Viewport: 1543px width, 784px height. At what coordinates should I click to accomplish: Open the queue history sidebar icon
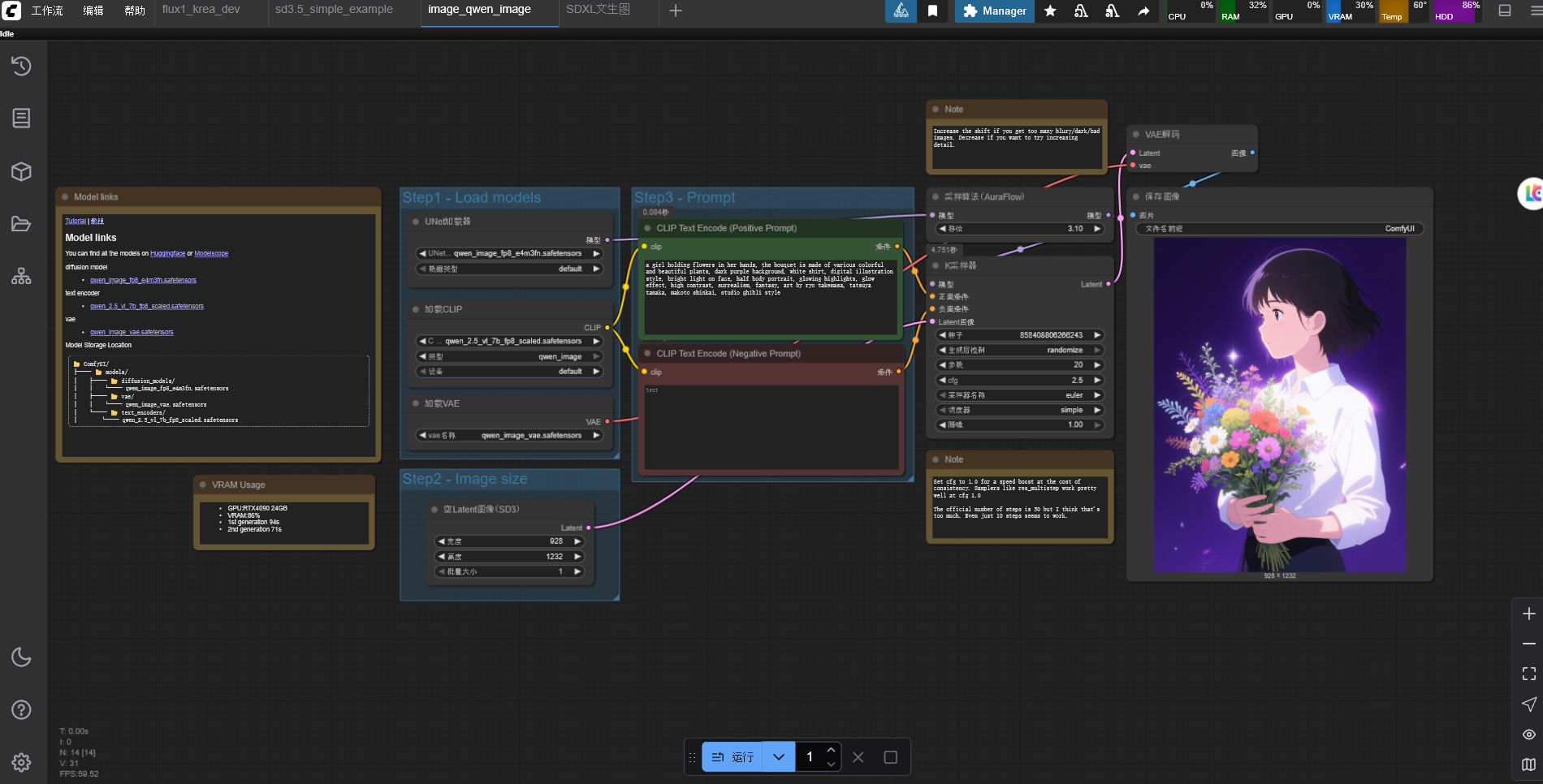click(21, 66)
